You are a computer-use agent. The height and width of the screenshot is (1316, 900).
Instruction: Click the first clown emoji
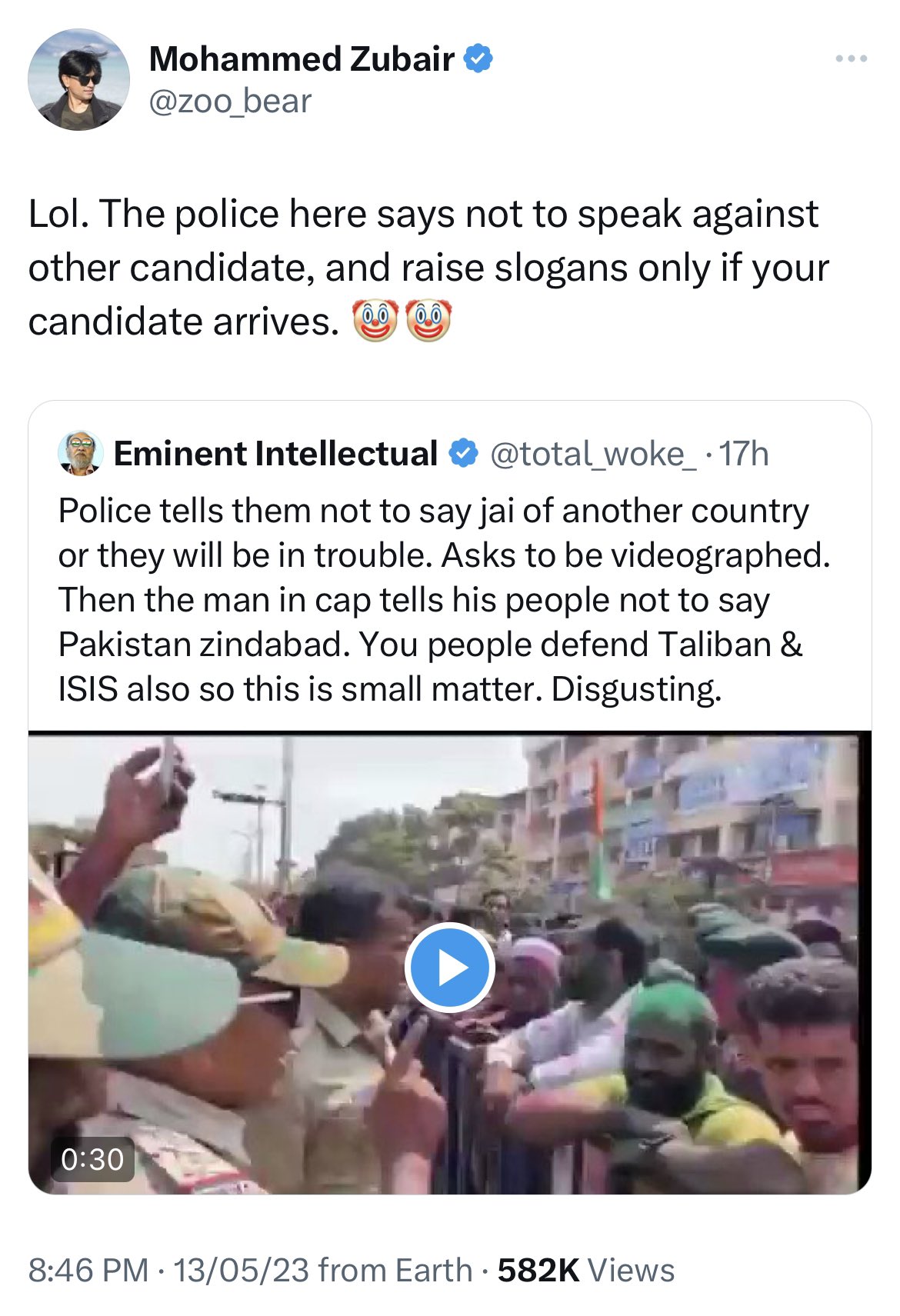click(x=375, y=322)
